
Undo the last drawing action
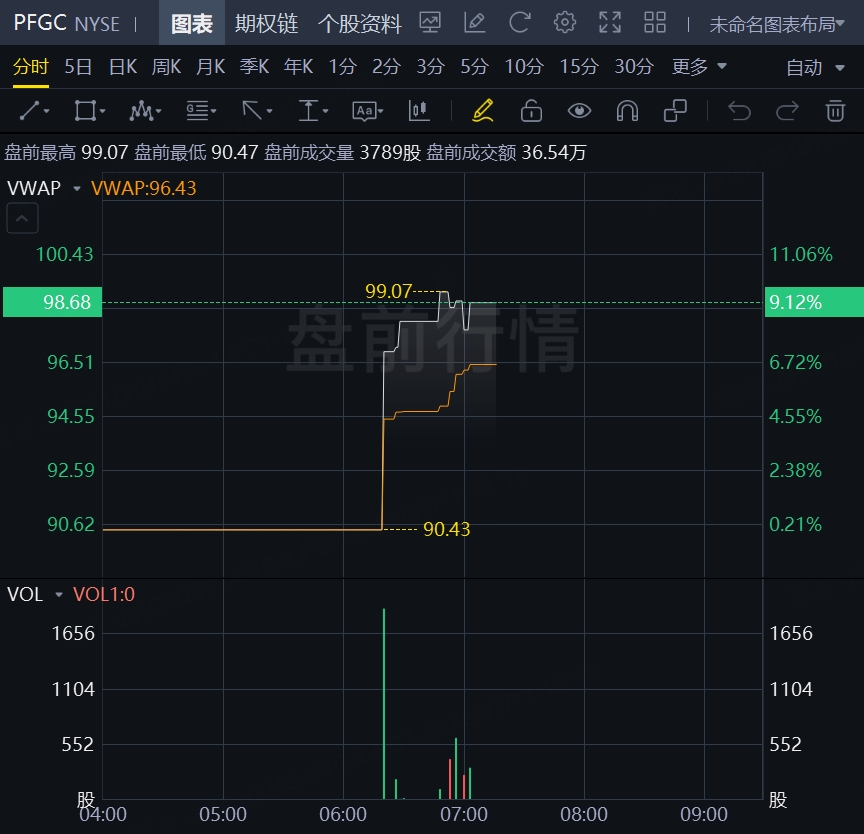click(739, 110)
